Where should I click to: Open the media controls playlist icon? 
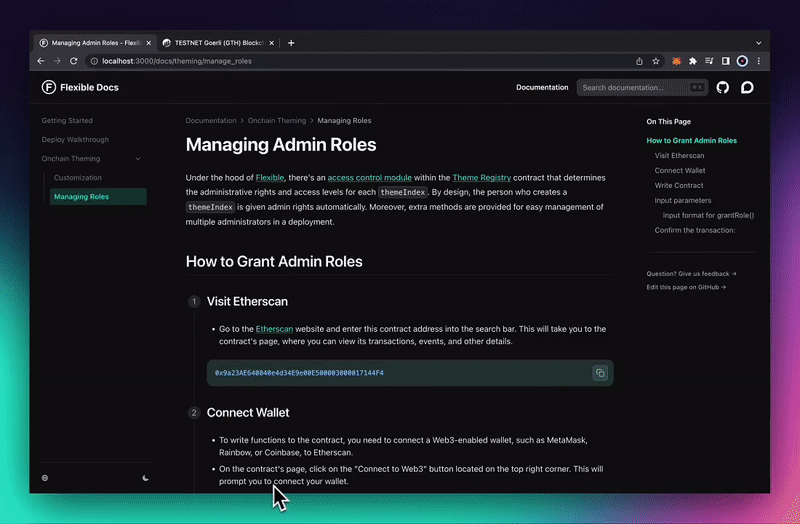pyautogui.click(x=709, y=61)
